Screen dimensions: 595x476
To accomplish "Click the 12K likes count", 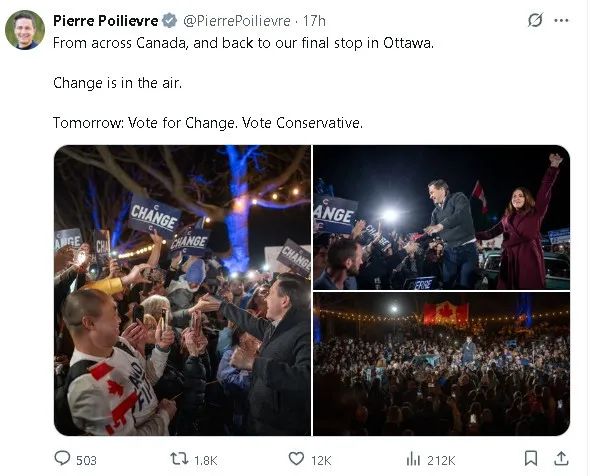I will pyautogui.click(x=321, y=461).
